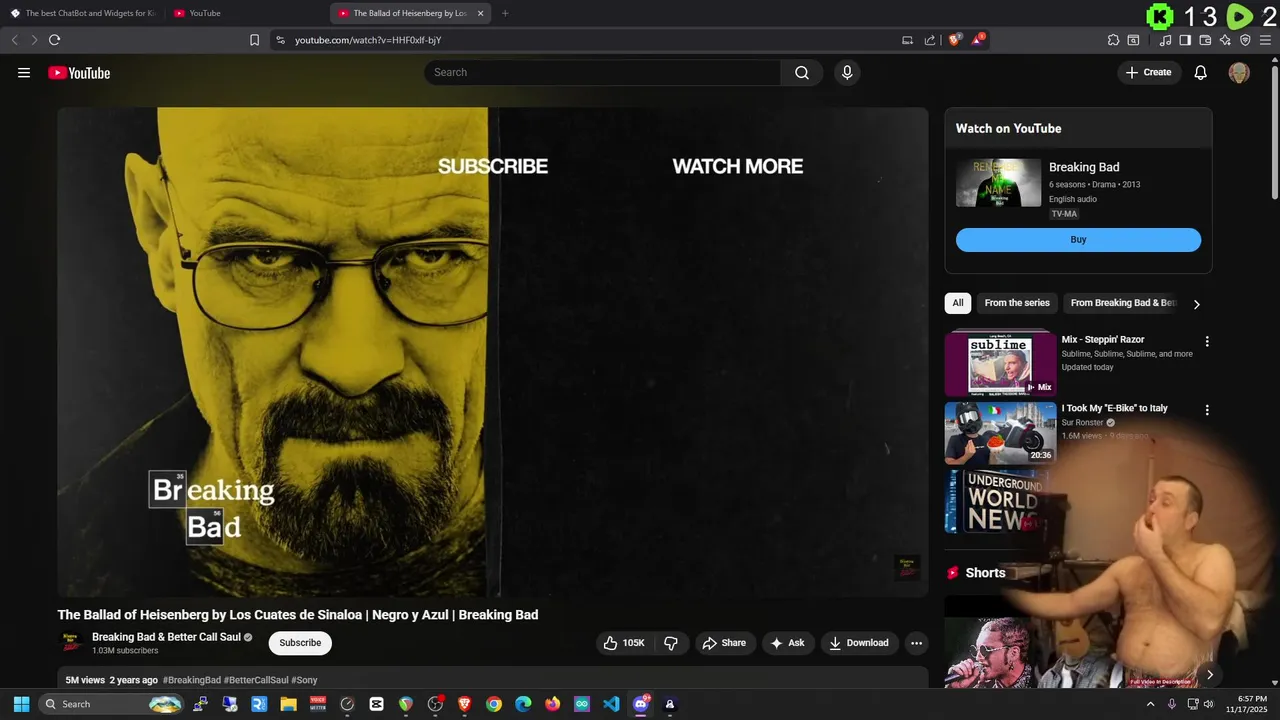Share the video with the Share button
The image size is (1280, 720).
point(723,643)
